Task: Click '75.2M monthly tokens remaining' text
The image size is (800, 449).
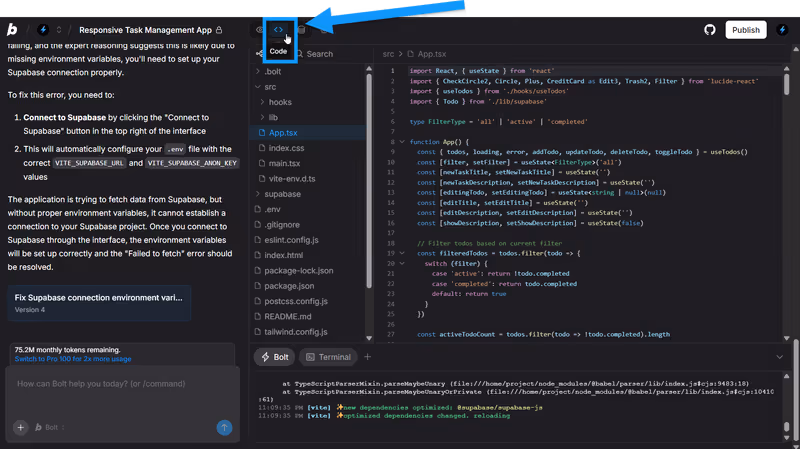Action: [x=67, y=350]
